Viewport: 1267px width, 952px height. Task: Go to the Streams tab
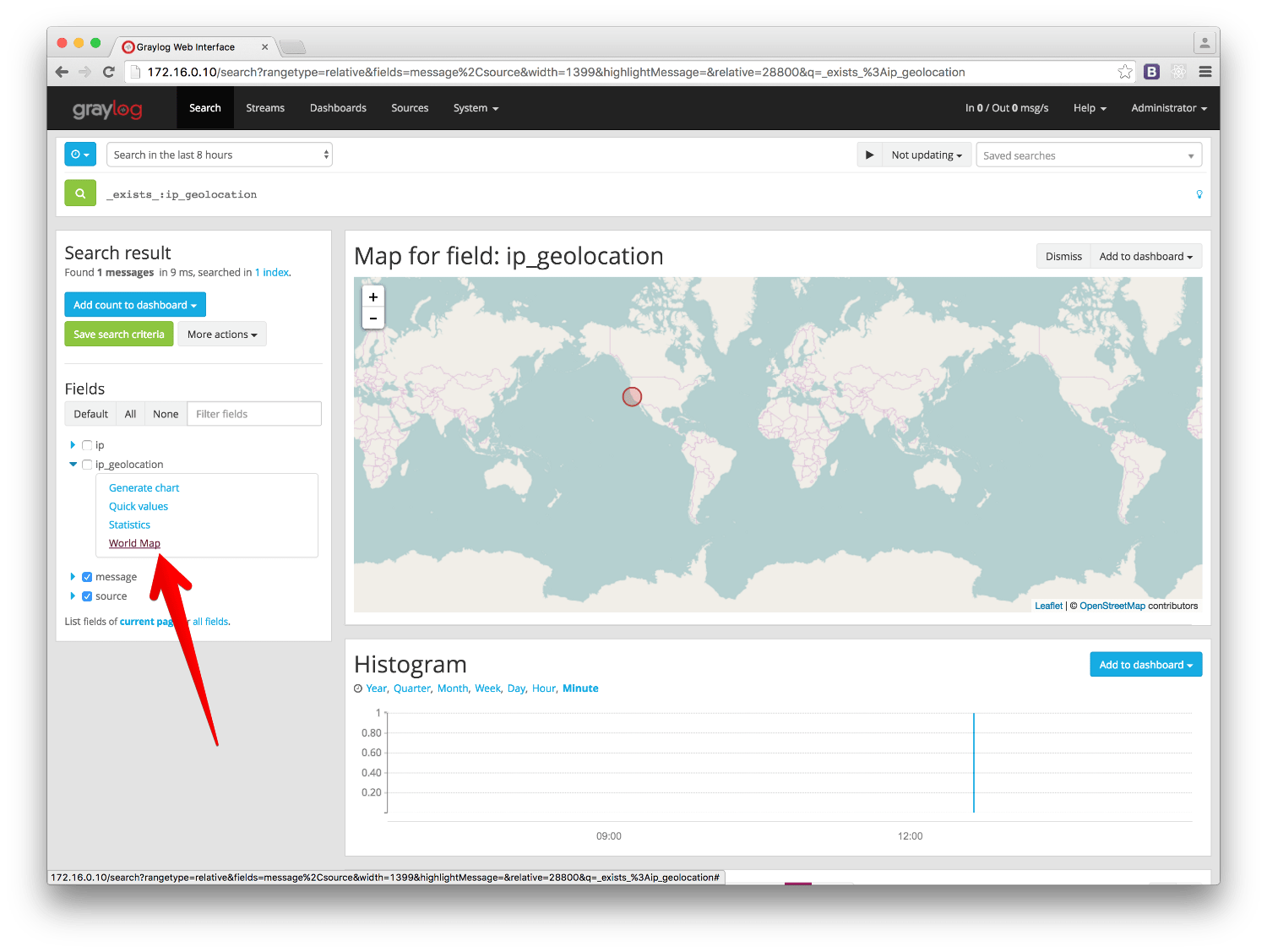pos(265,108)
